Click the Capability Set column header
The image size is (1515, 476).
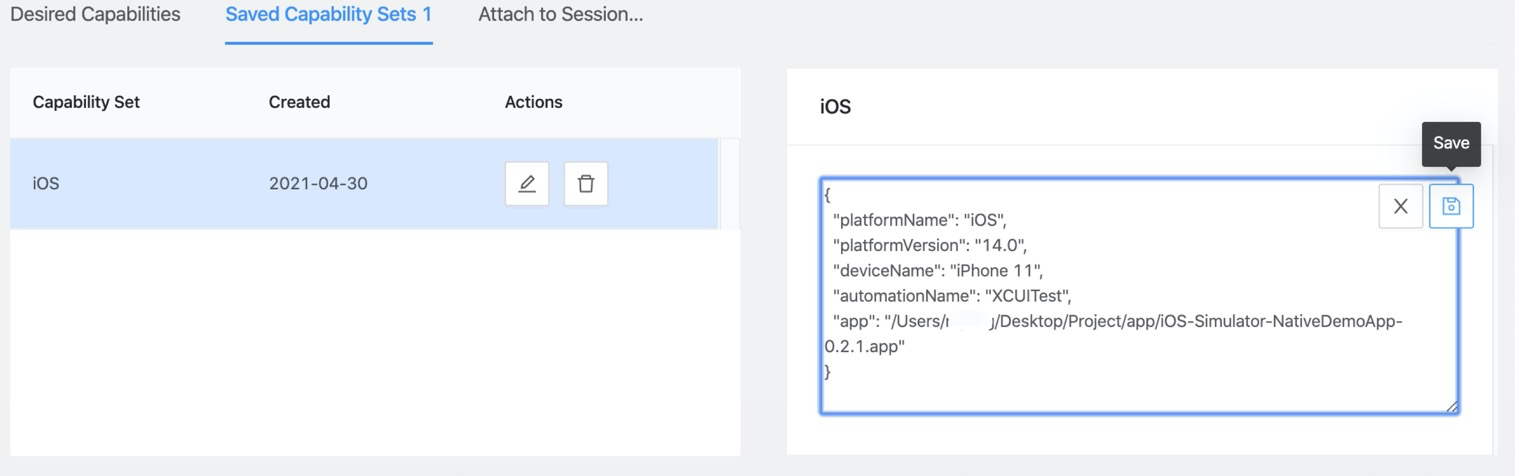(86, 102)
